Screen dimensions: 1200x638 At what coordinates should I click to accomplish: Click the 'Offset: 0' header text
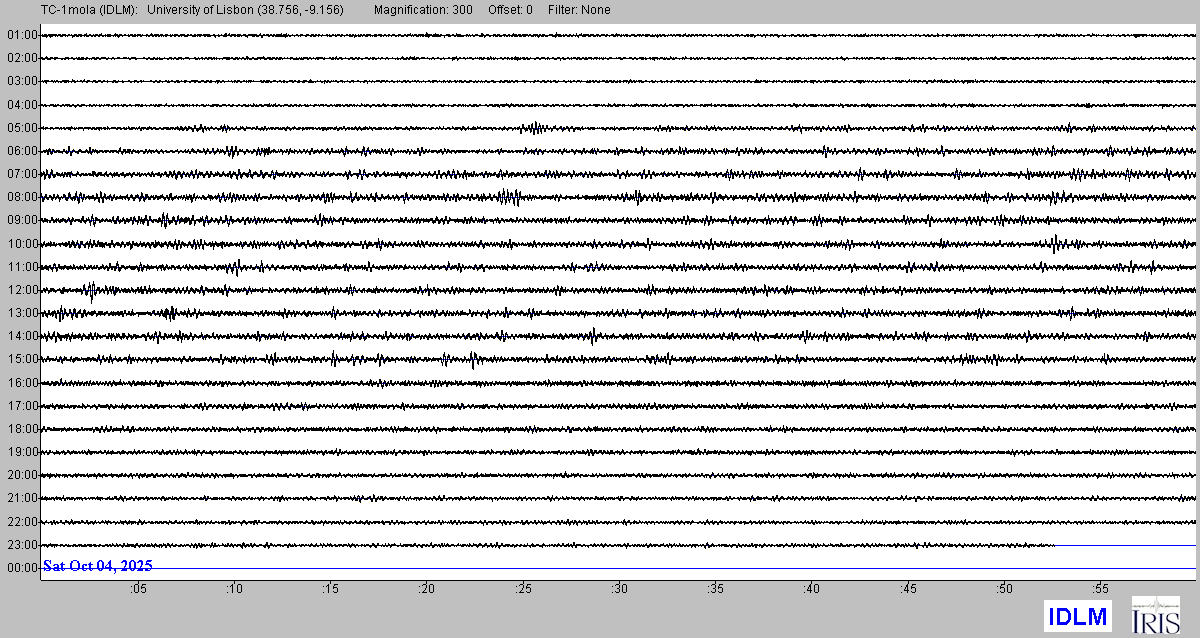510,10
